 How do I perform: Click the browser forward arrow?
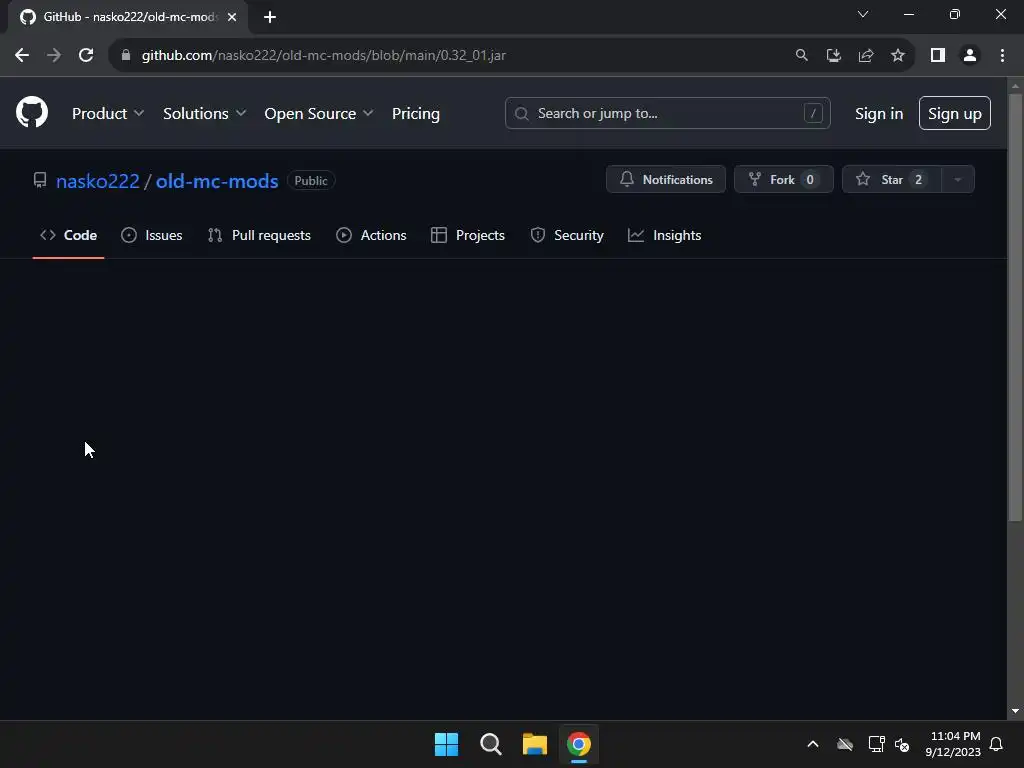point(54,56)
